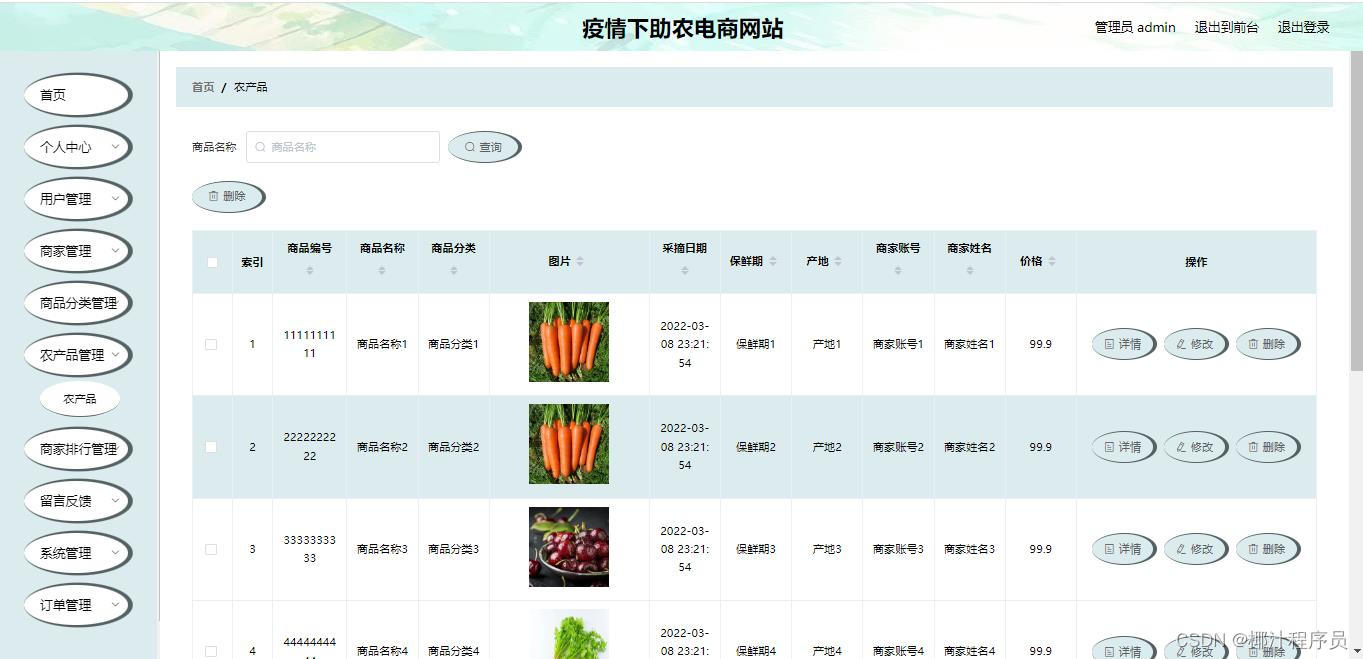This screenshot has height=659, width=1363.
Task: Check the row 4 checkbox
Action: 211,651
